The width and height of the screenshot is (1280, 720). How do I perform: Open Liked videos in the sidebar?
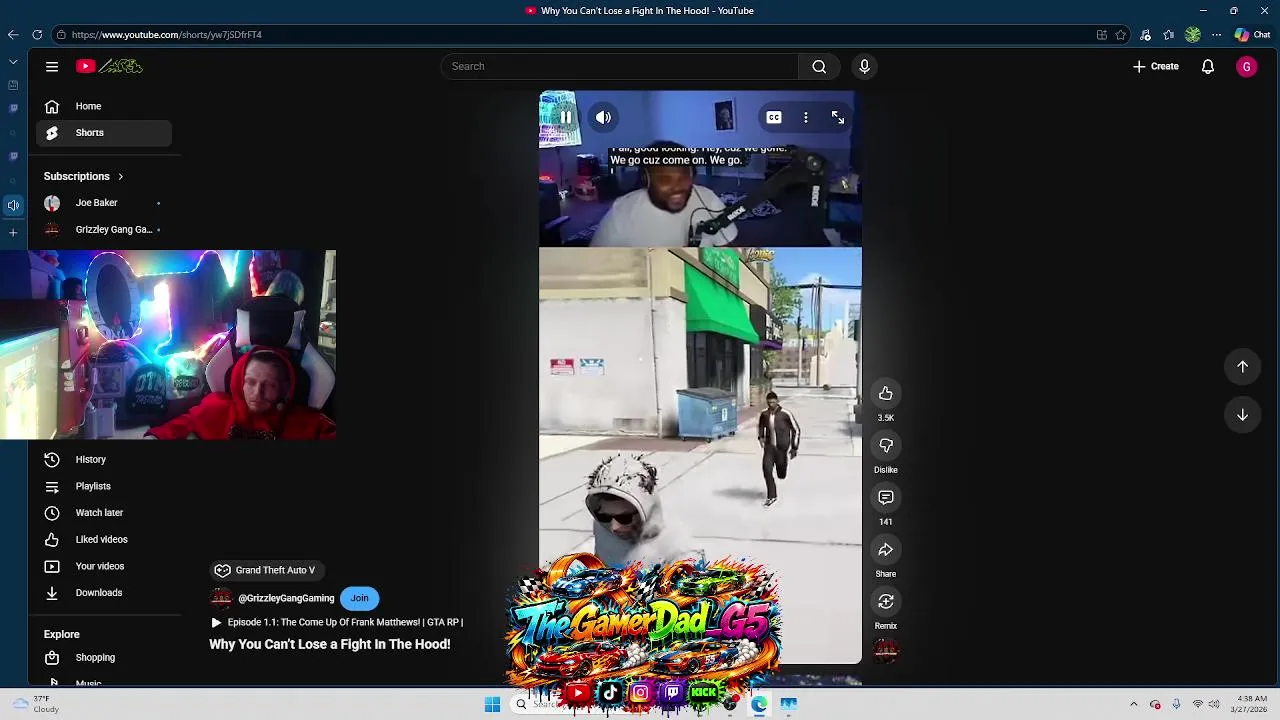pyautogui.click(x=104, y=540)
